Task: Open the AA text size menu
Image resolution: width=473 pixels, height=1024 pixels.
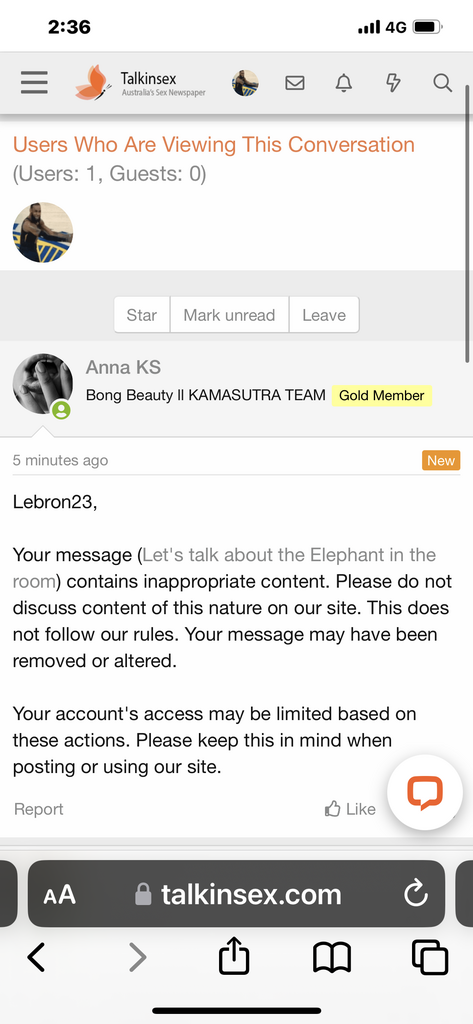Action: 59,895
